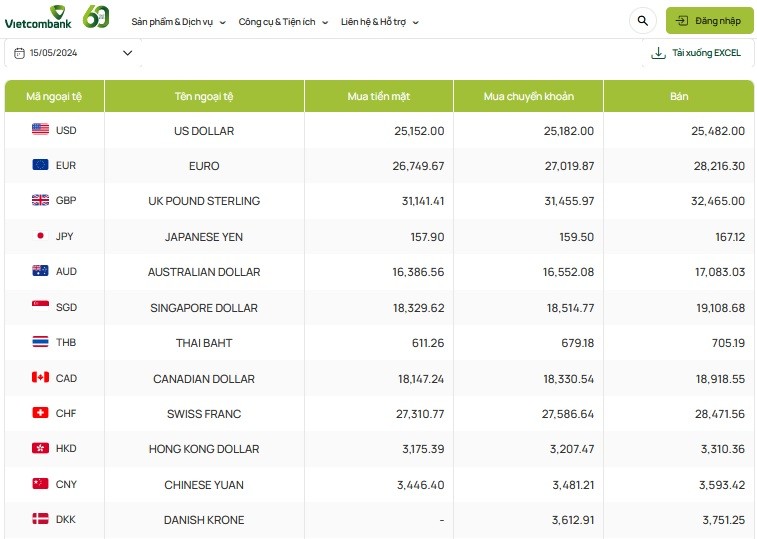Click the Mua tiền mặt column header
This screenshot has height=539, width=757.
[378, 96]
